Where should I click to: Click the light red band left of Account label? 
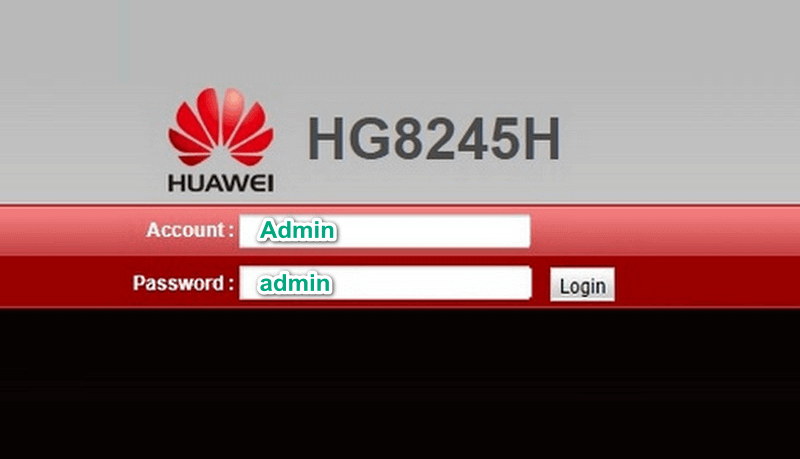[71, 231]
